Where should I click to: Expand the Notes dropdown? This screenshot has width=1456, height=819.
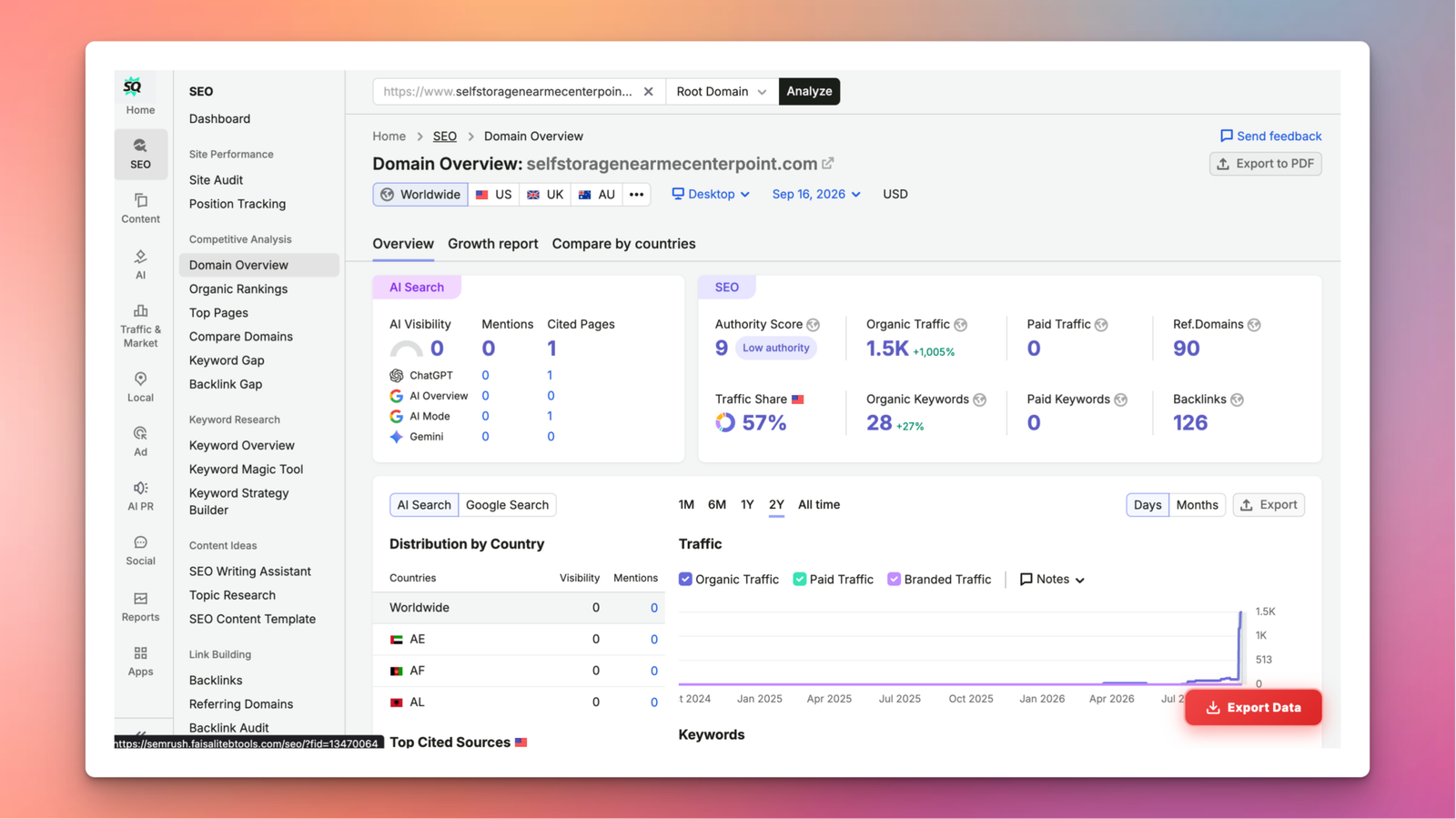click(x=1052, y=580)
